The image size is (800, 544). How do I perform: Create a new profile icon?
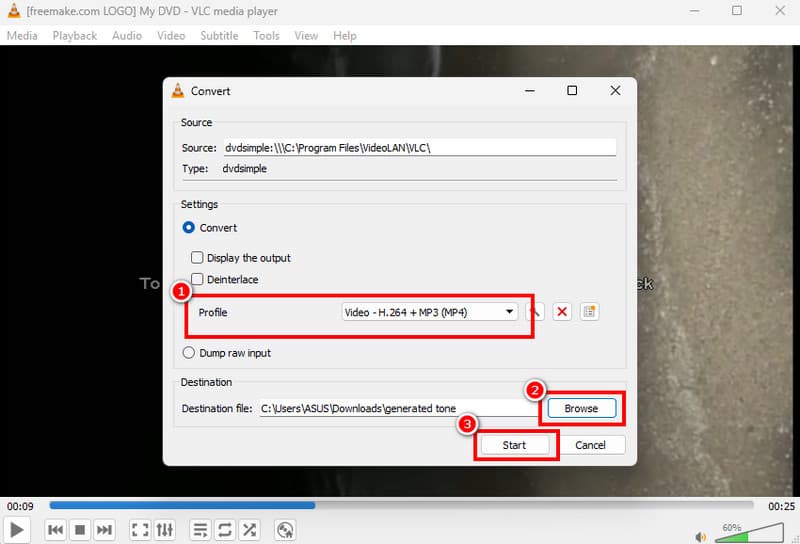click(589, 312)
